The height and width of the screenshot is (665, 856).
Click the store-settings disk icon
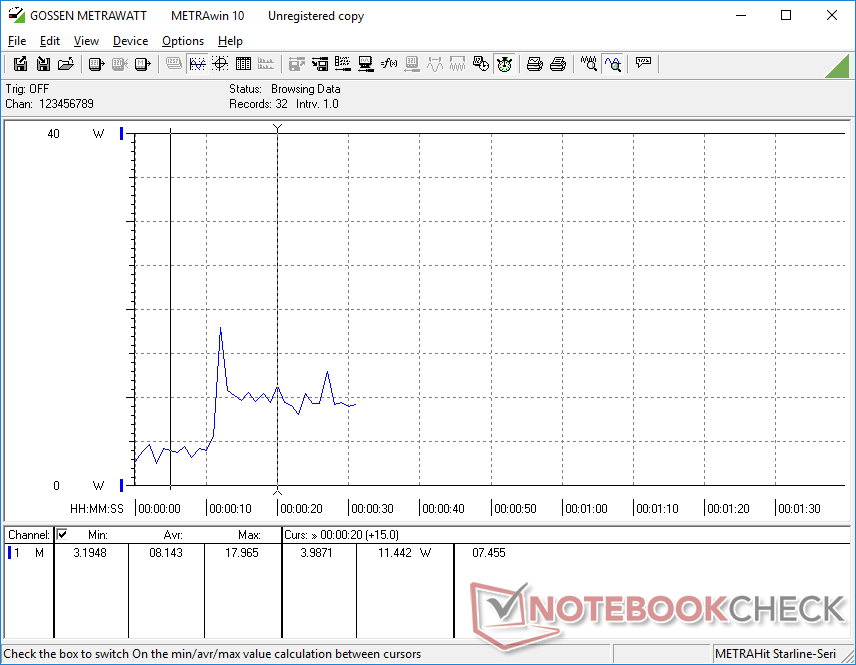point(320,64)
